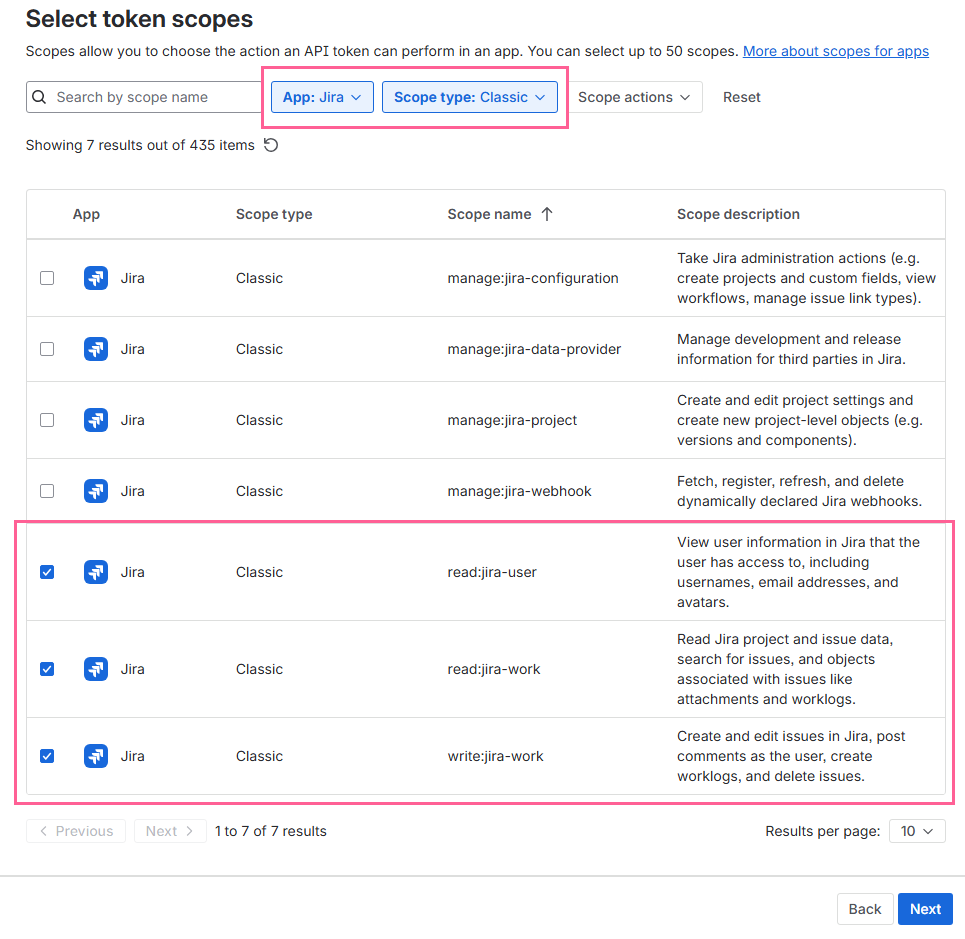This screenshot has width=965, height=939.
Task: Focus the Search by scope name field
Action: (150, 97)
